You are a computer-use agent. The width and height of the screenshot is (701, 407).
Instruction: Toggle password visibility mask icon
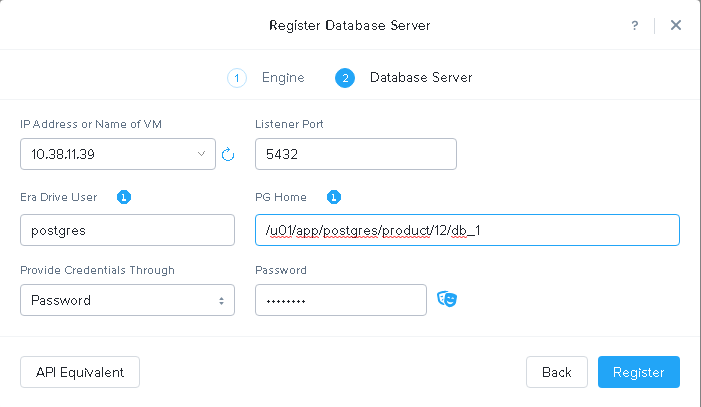click(447, 299)
